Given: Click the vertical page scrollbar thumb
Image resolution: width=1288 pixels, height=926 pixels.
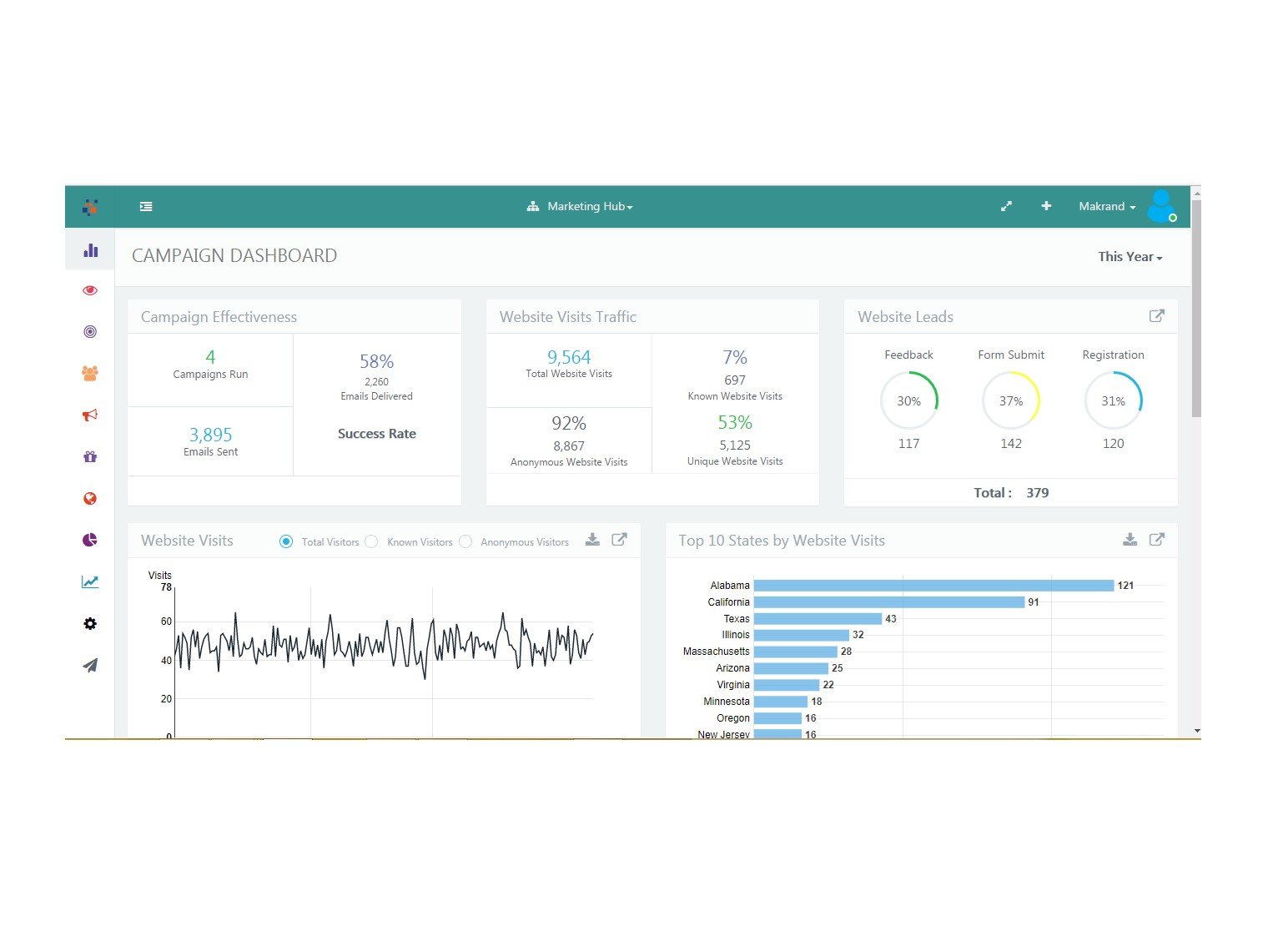Looking at the screenshot, I should (1196, 309).
